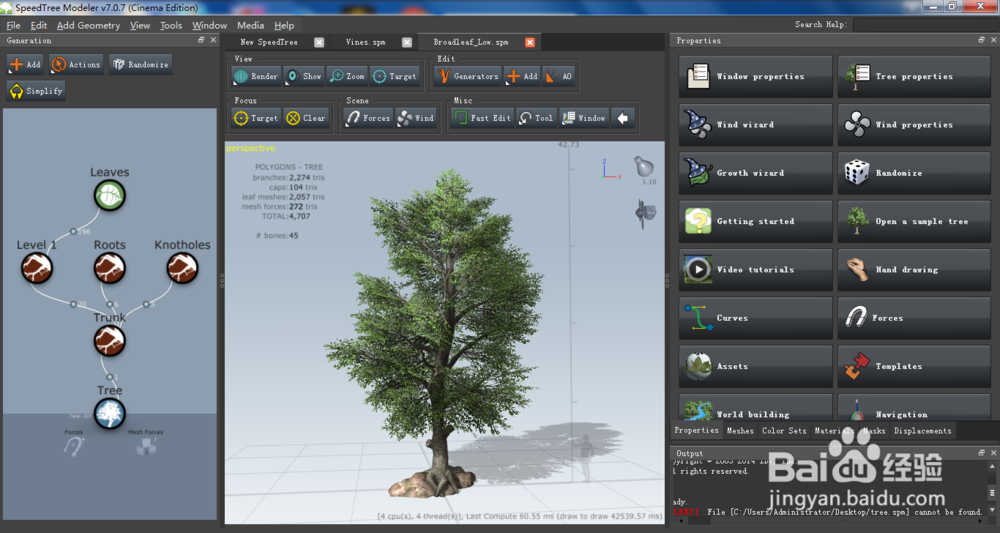The height and width of the screenshot is (533, 1000).
Task: Open the File menu
Action: click(x=13, y=26)
